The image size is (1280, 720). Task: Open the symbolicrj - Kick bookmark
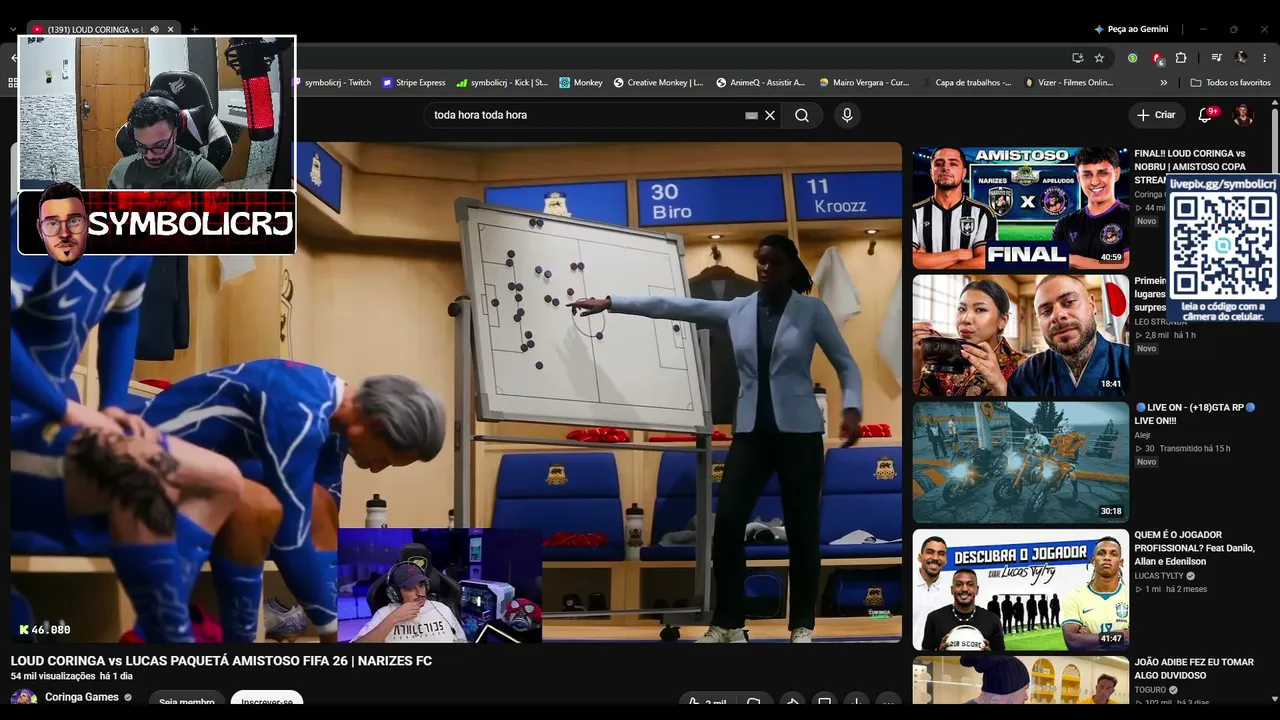pos(502,83)
